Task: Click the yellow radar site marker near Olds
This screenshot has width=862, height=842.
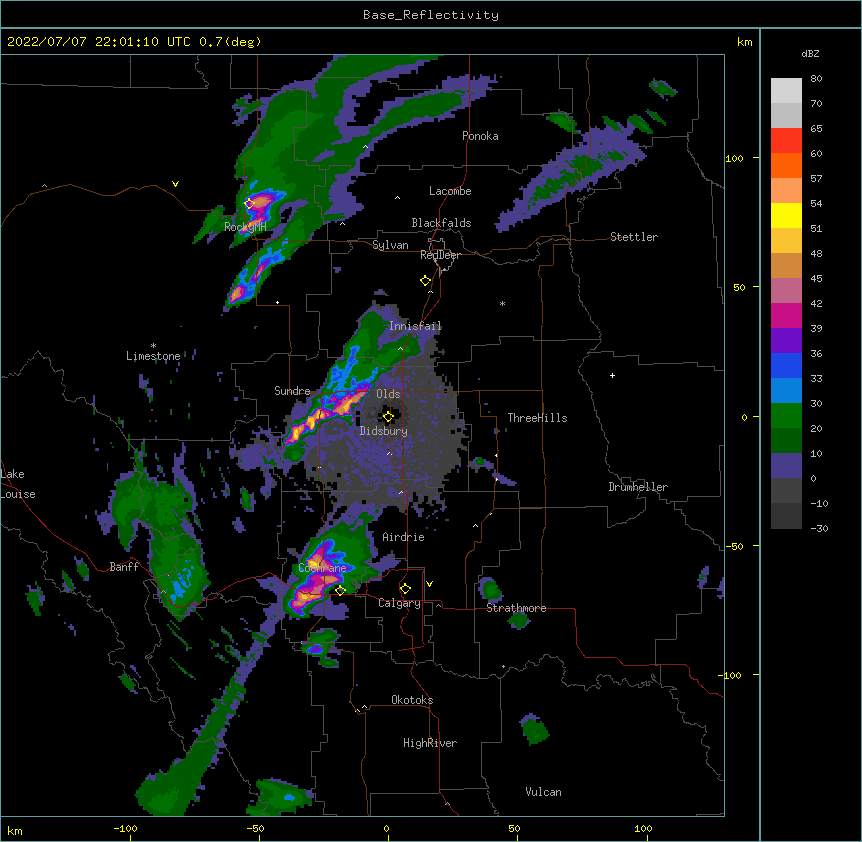Action: point(388,417)
